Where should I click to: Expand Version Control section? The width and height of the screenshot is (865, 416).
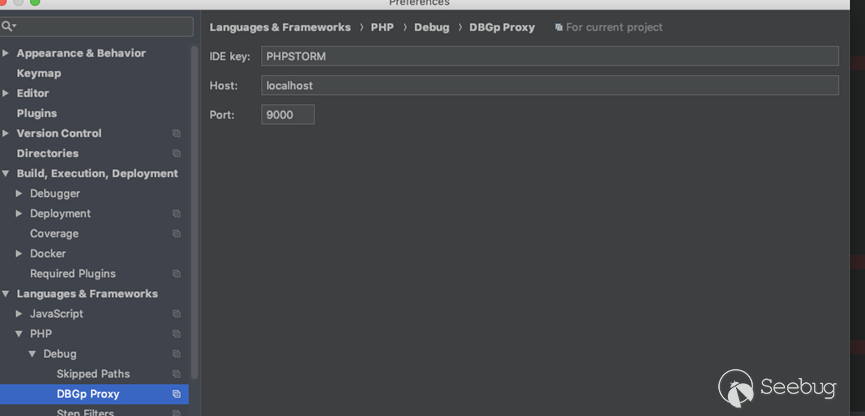click(6, 133)
